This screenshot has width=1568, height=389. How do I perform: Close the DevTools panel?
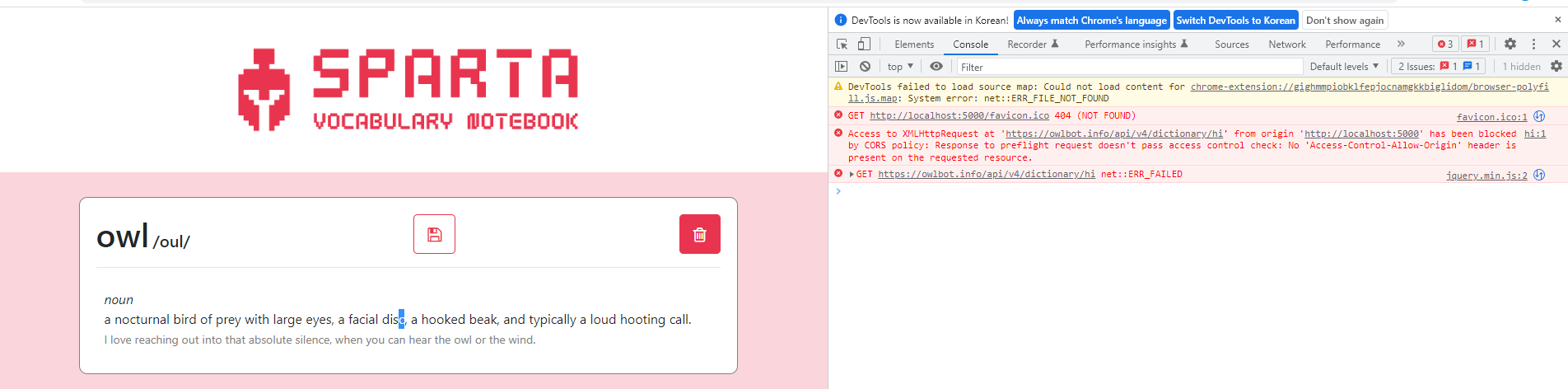1556,44
